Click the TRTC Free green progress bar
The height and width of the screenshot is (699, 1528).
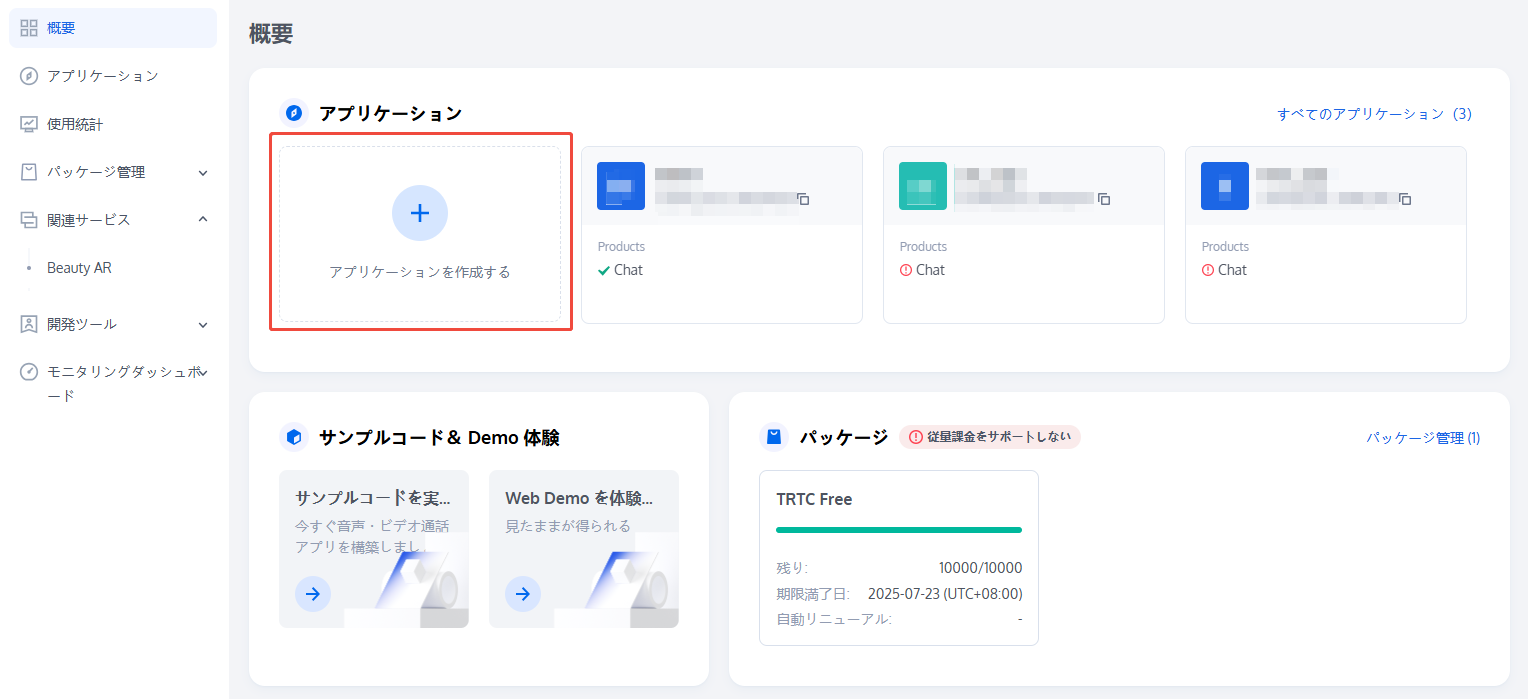click(x=898, y=530)
